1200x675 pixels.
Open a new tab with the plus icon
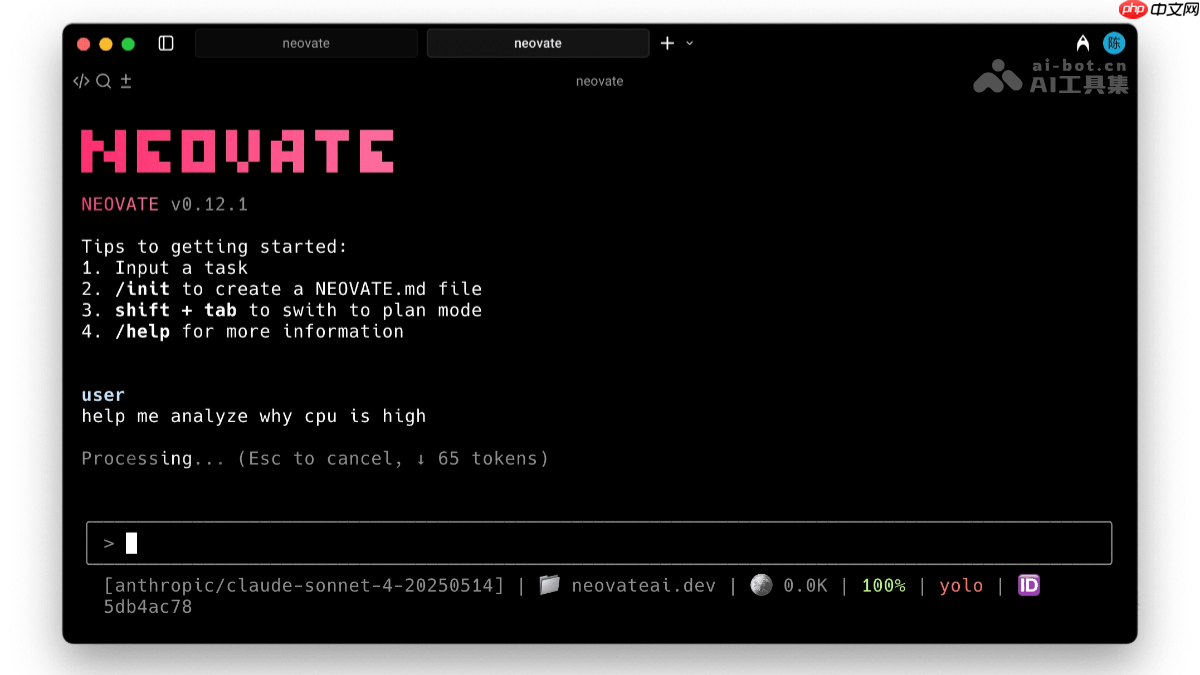click(666, 43)
